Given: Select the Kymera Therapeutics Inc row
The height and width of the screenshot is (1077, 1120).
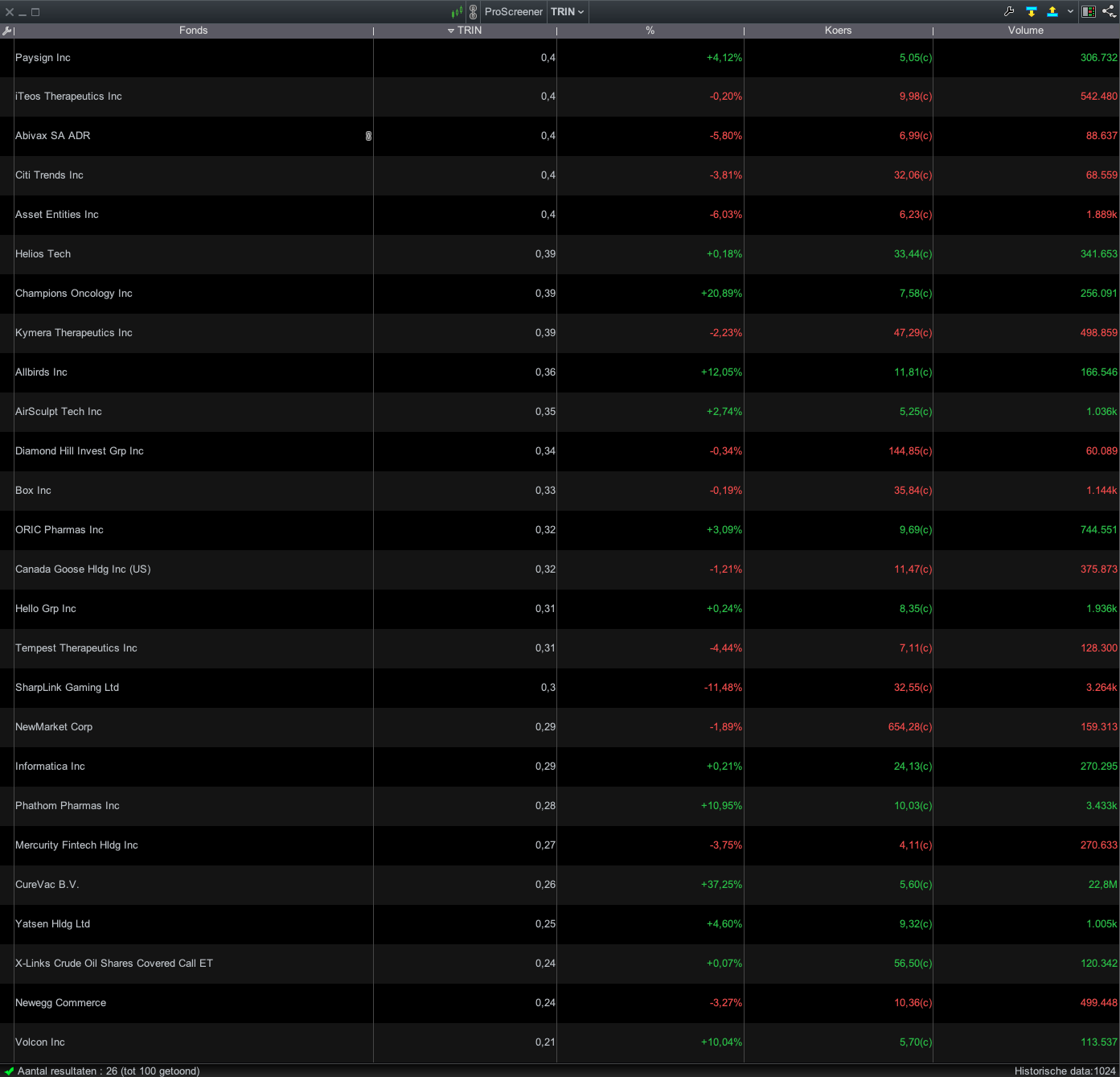Looking at the screenshot, I should click(x=560, y=333).
